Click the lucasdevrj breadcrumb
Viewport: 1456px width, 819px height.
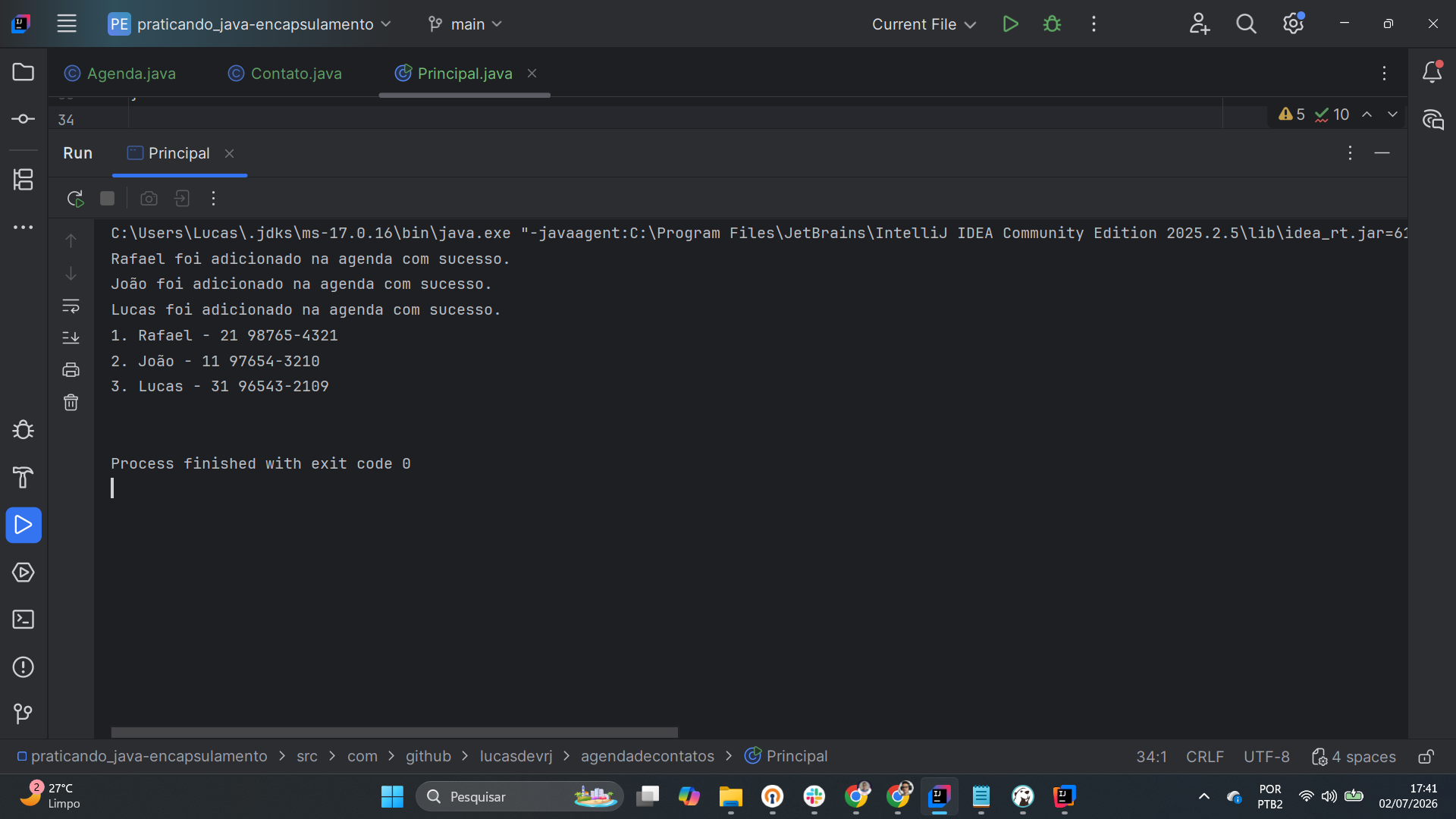(516, 757)
